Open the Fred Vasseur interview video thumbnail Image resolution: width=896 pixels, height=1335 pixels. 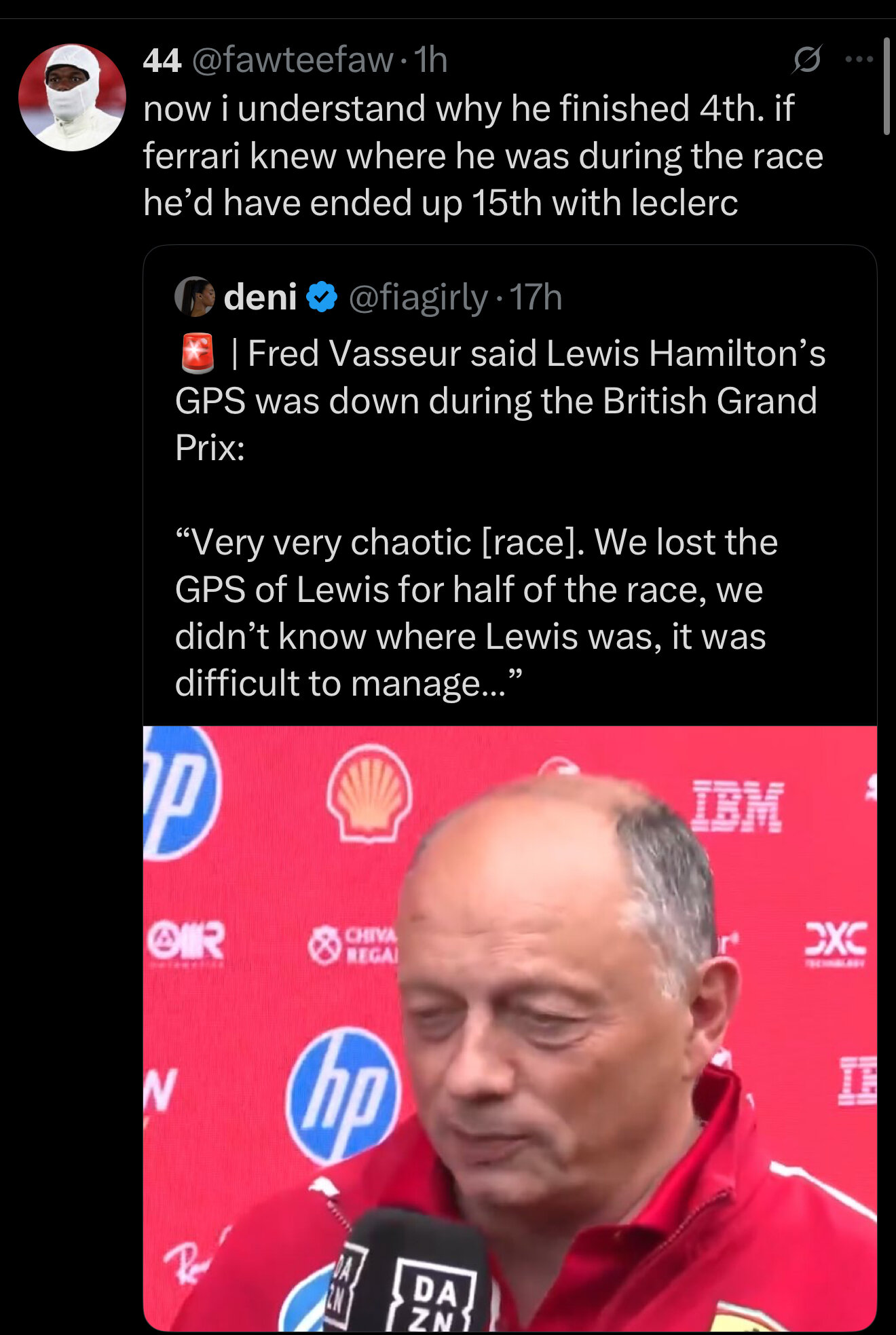point(510,1028)
